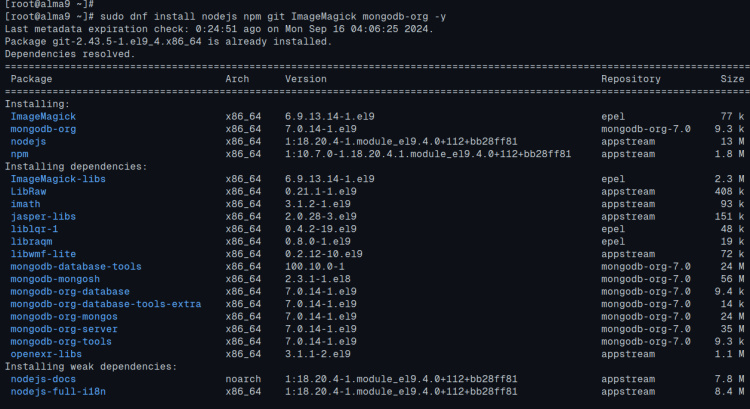Click the nodejs-docs package name

43,379
